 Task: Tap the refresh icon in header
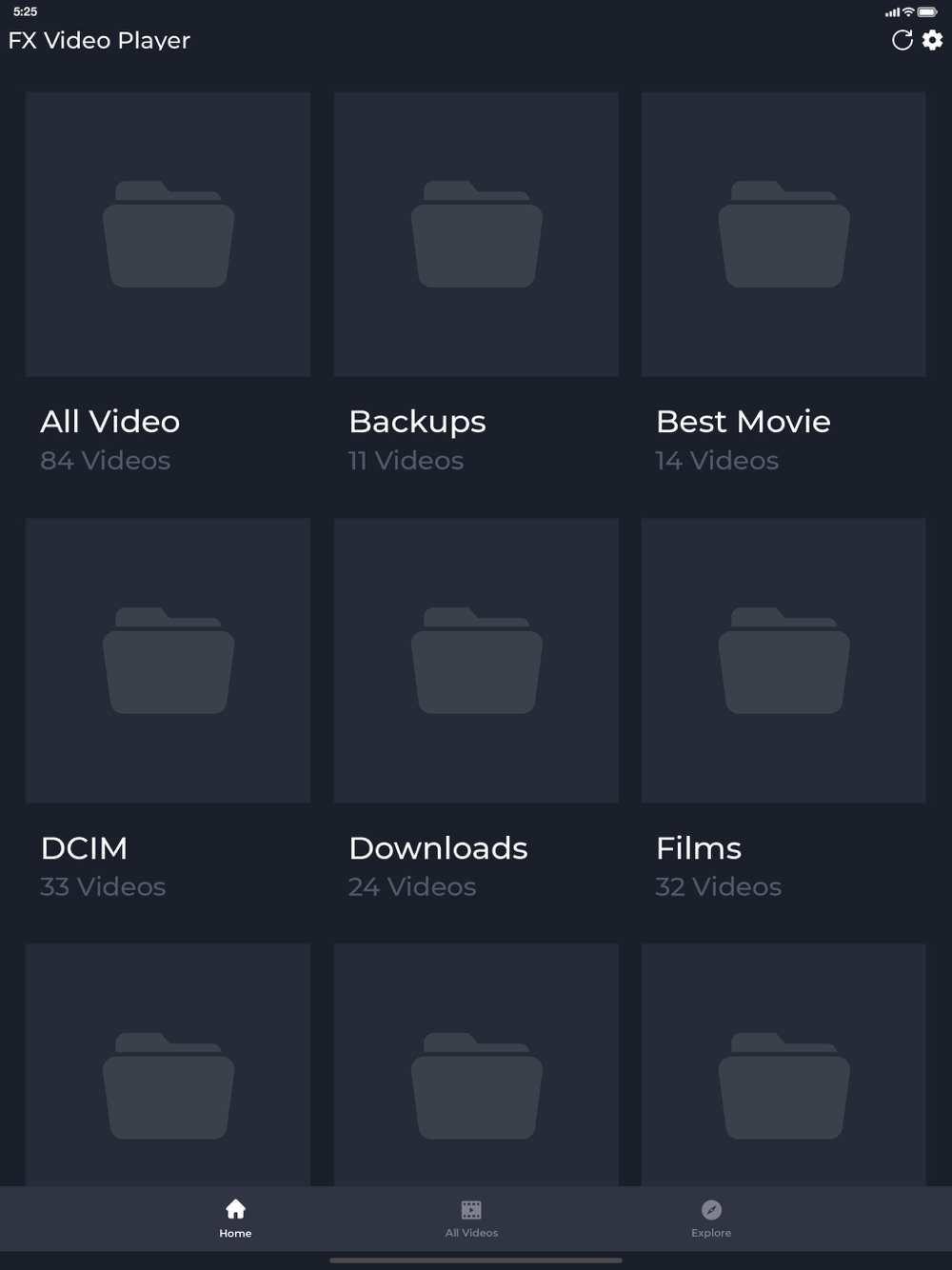pos(902,40)
